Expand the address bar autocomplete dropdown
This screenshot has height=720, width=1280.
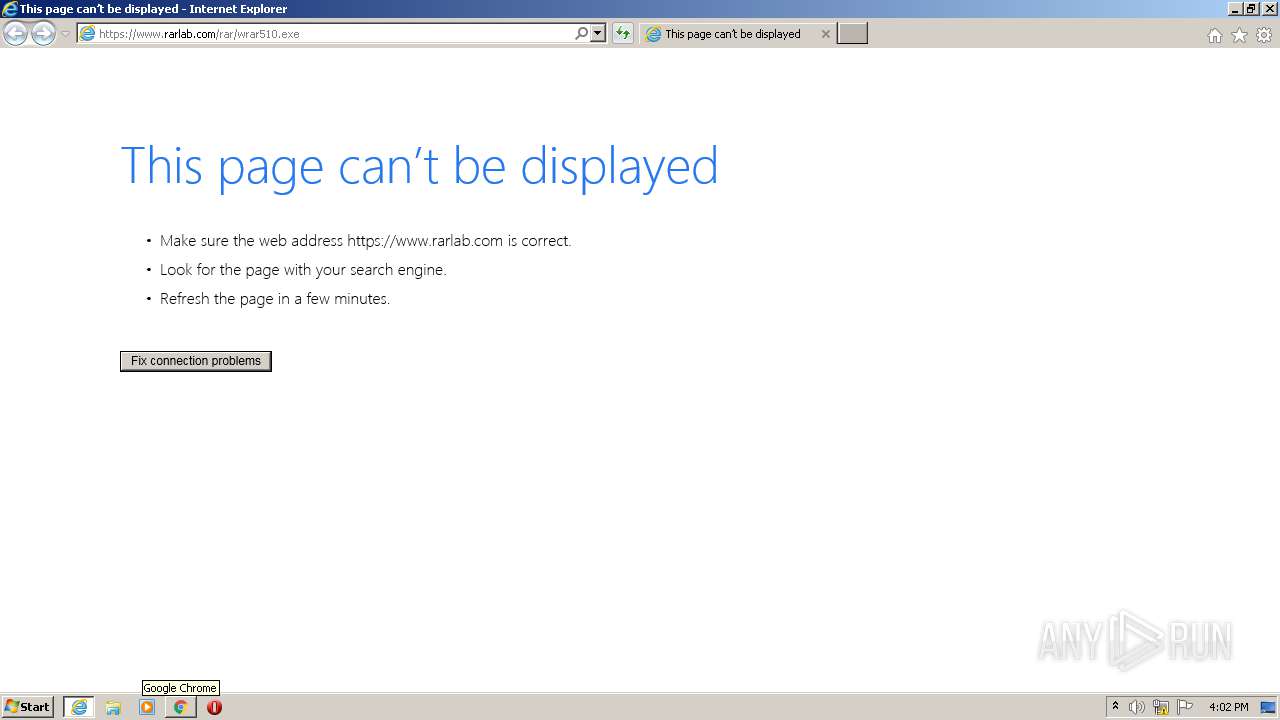598,34
